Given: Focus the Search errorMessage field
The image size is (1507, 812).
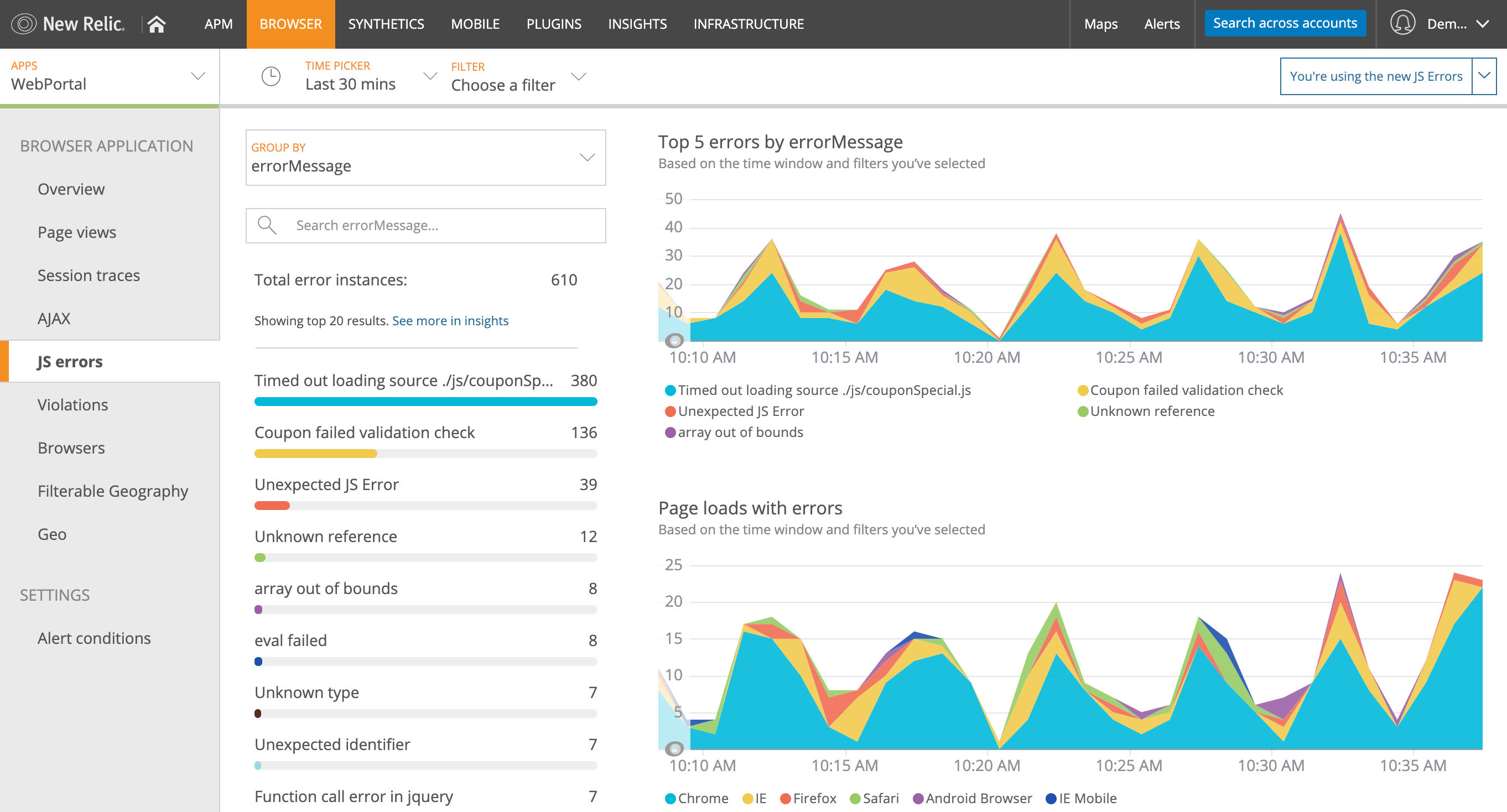Looking at the screenshot, I should click(425, 225).
